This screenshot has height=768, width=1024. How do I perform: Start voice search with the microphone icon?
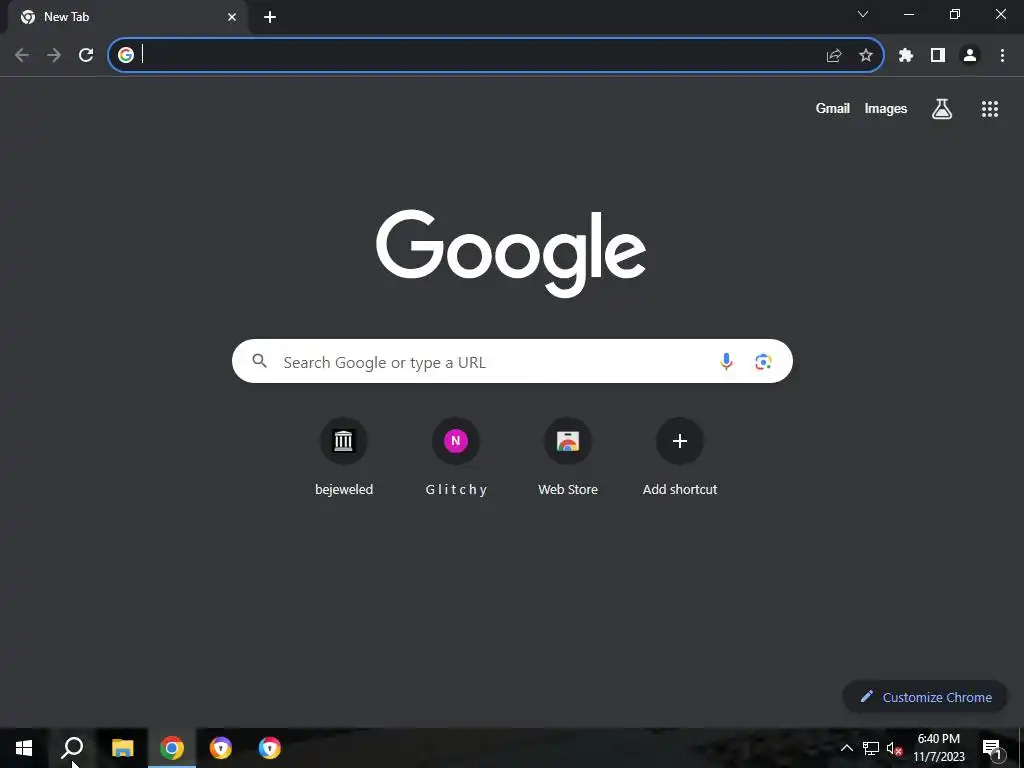(x=726, y=361)
